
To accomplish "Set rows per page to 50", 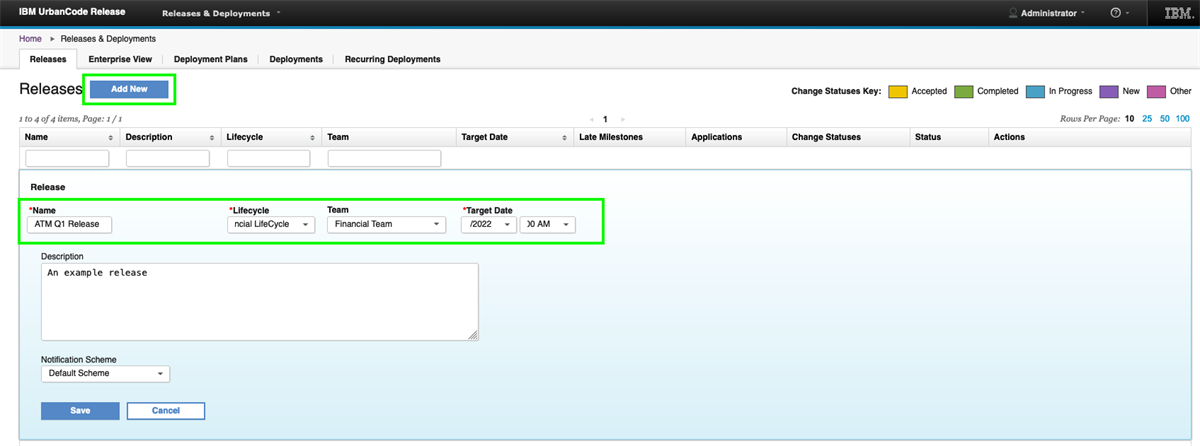I will pos(1165,119).
